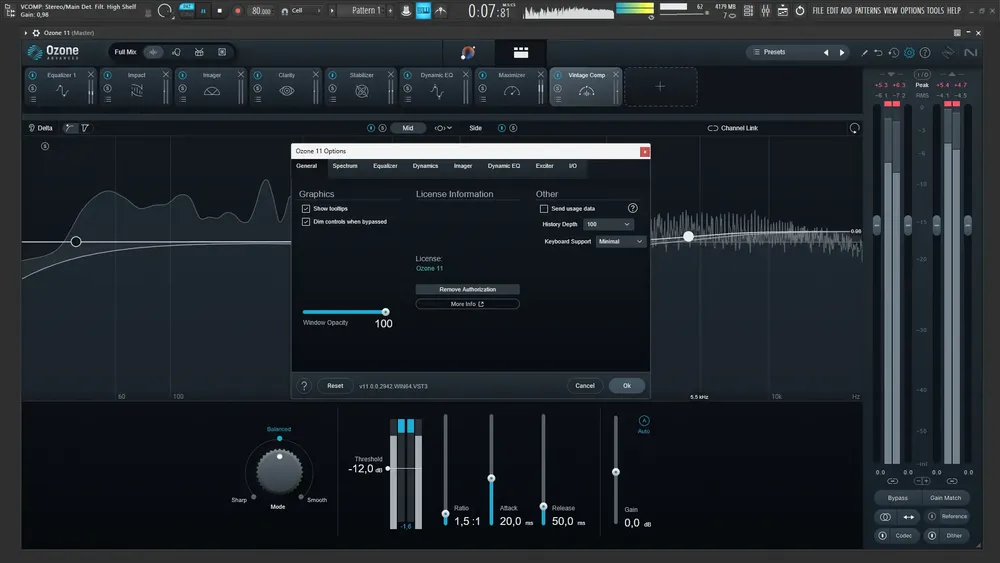
Task: Click the Ozone options gear icon
Action: [x=909, y=52]
